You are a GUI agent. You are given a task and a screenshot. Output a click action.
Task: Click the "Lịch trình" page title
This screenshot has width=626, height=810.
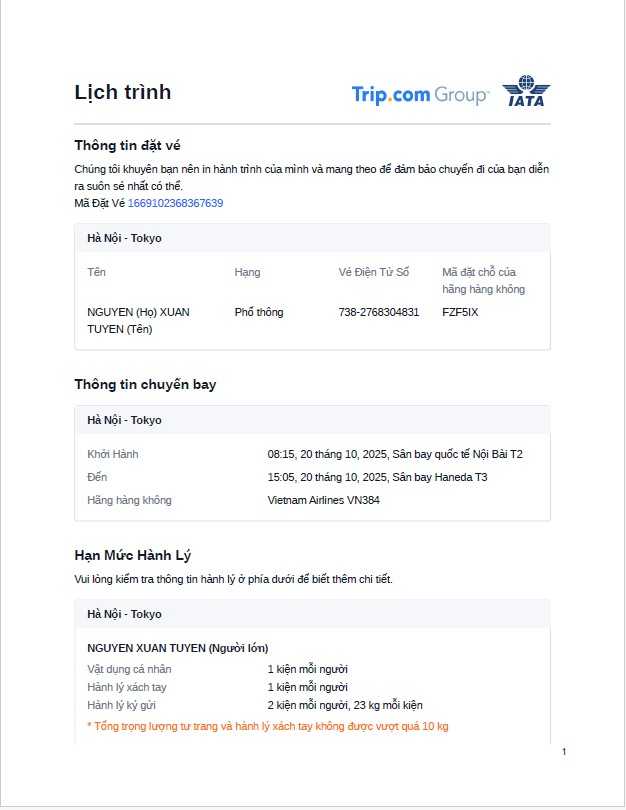coord(123,93)
